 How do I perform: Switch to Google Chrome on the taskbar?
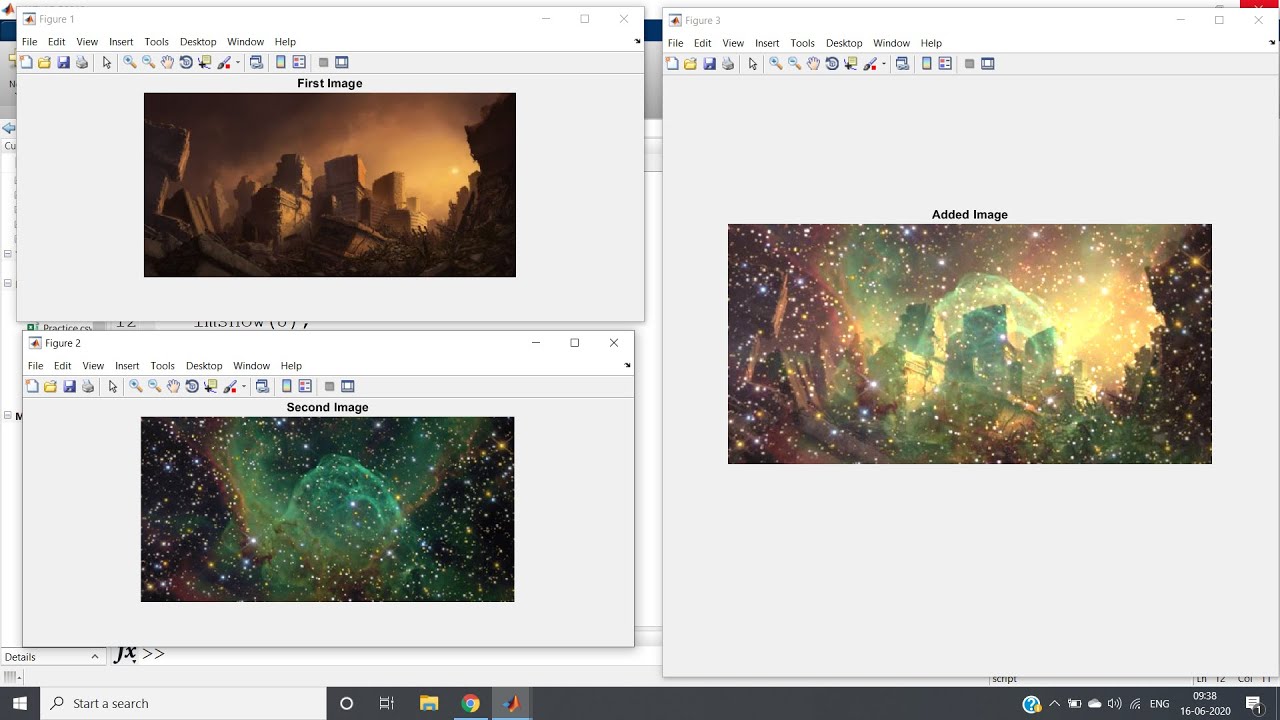click(470, 703)
